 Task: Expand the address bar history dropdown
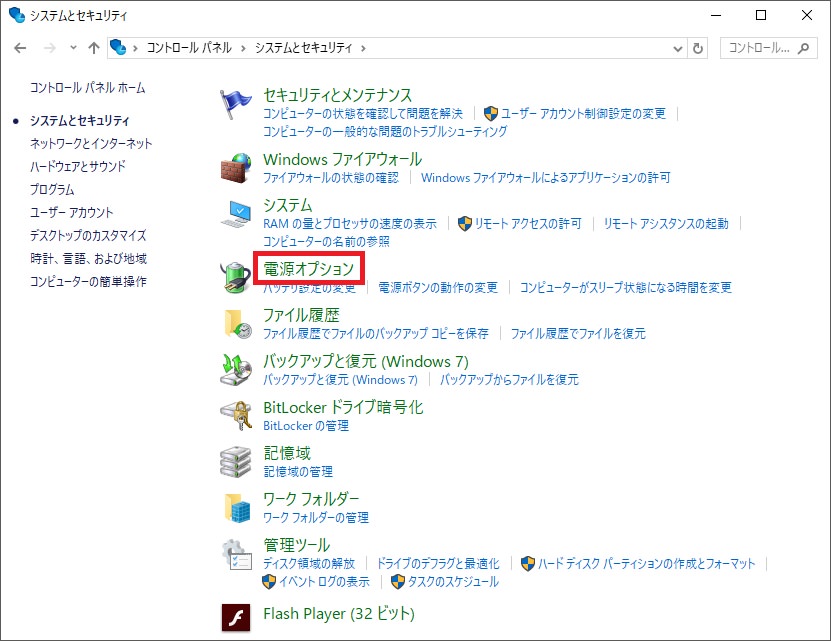point(677,49)
